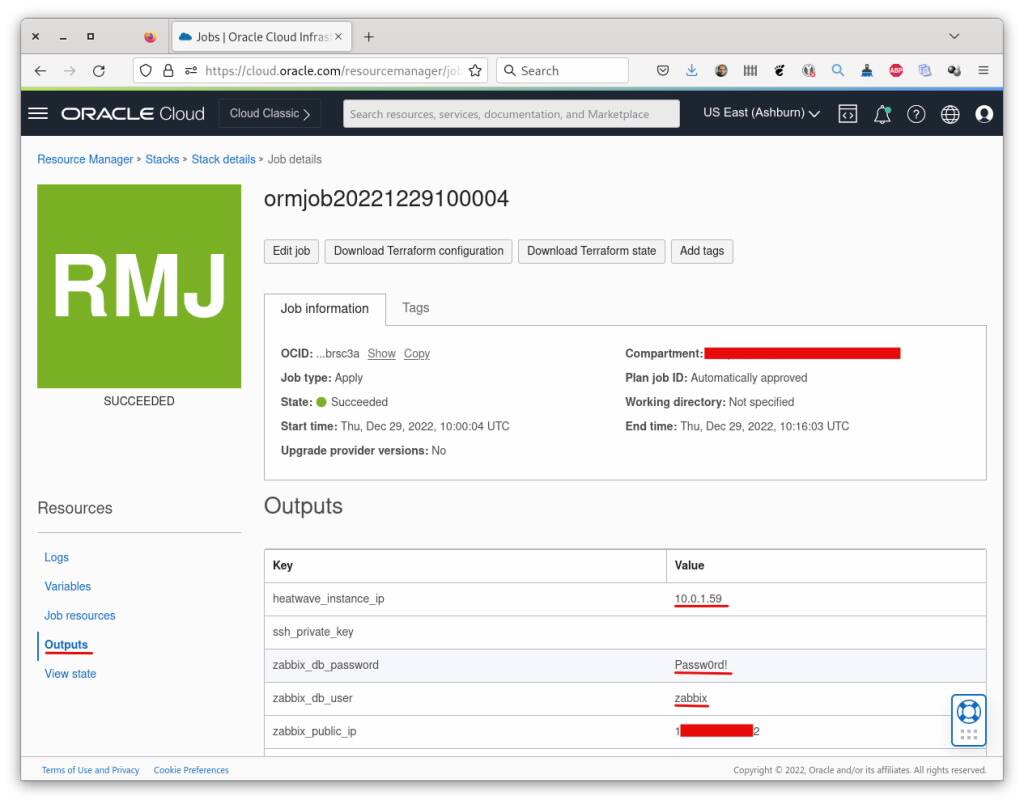Open the help question mark icon

tap(916, 114)
